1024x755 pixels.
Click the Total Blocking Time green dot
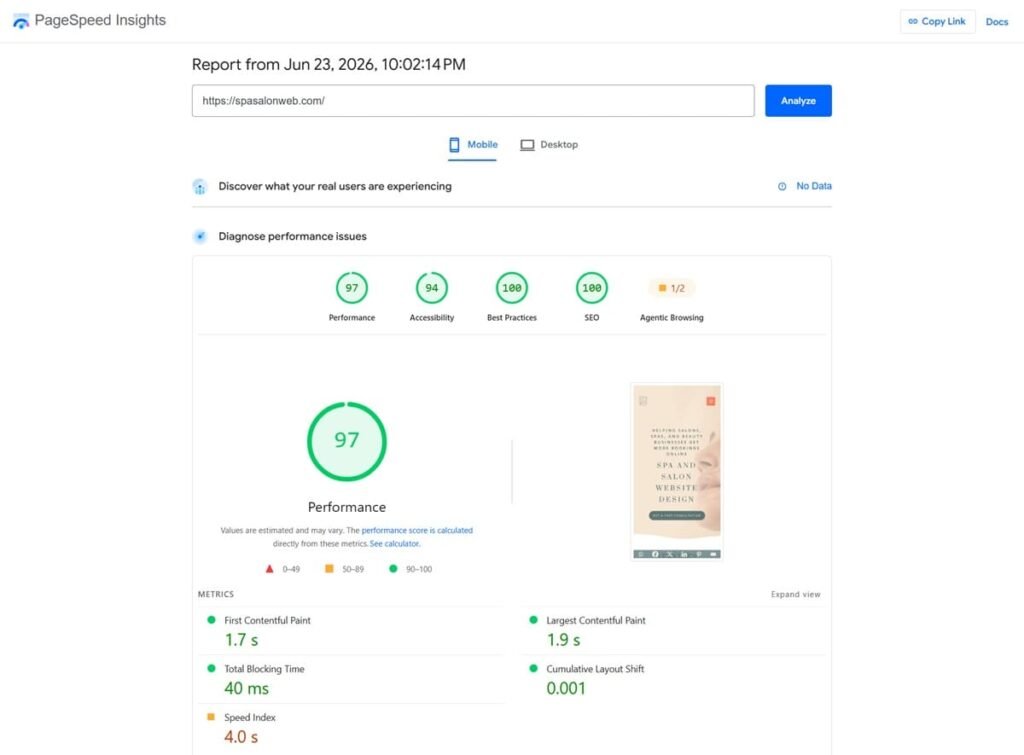(x=211, y=668)
